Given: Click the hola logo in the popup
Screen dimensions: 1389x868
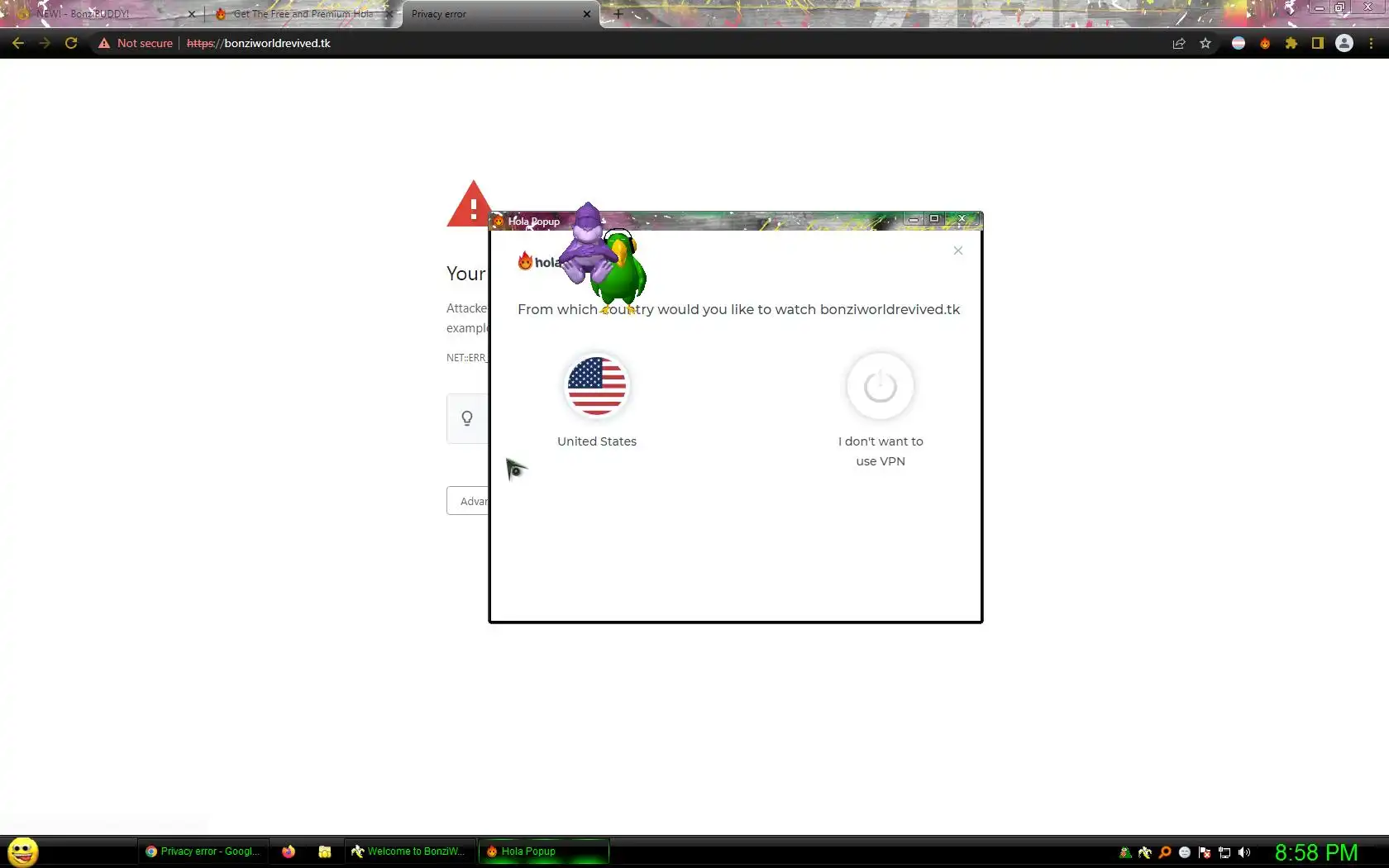Looking at the screenshot, I should [538, 261].
